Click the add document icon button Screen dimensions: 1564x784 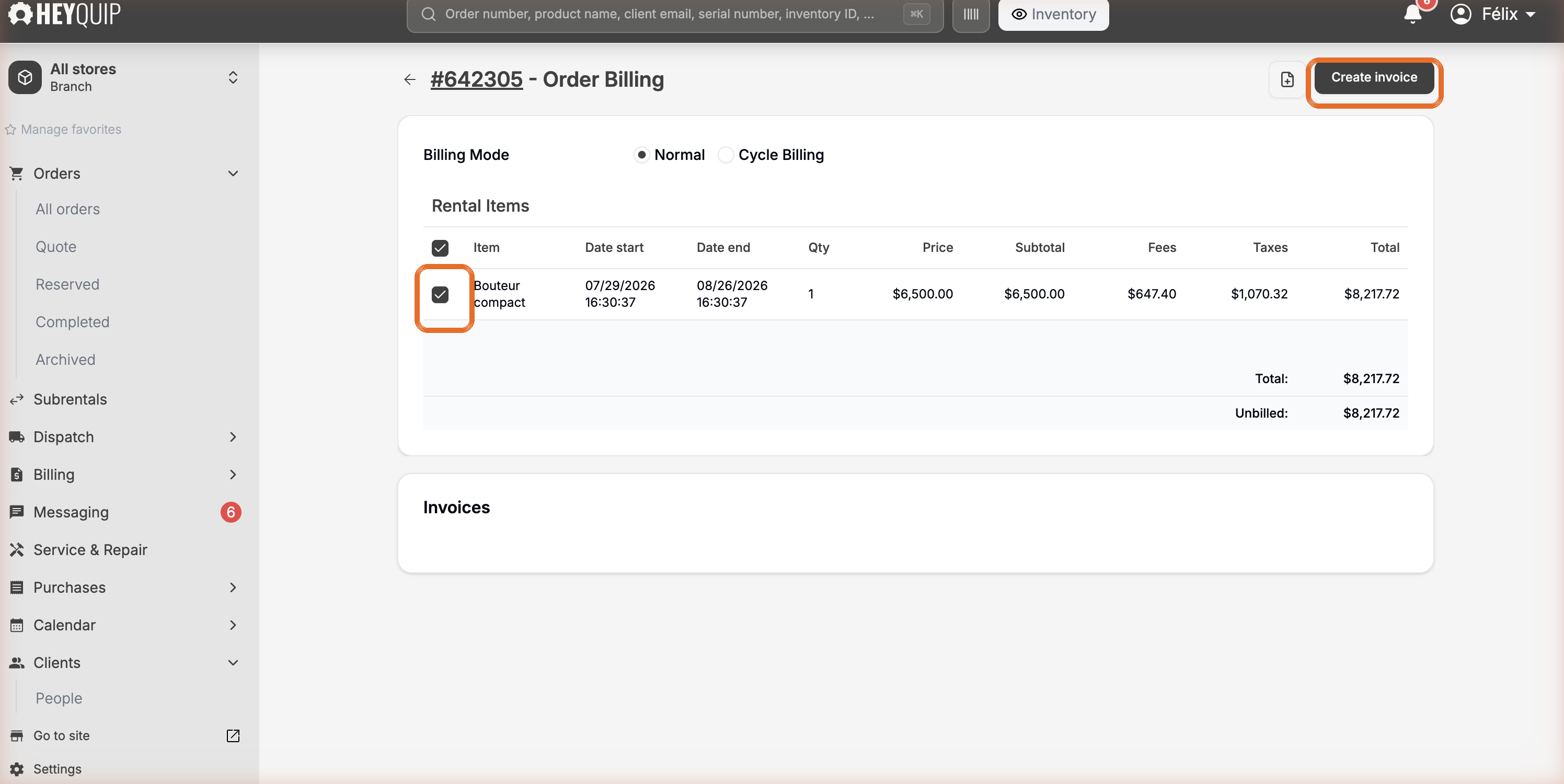(x=1287, y=79)
